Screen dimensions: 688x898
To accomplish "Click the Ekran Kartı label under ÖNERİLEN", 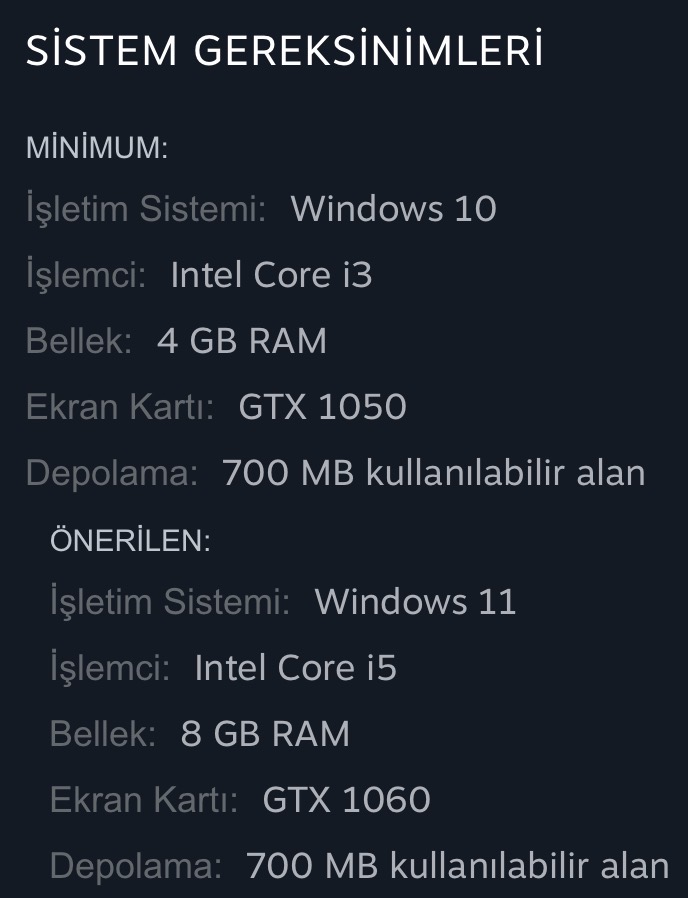I will 144,800.
